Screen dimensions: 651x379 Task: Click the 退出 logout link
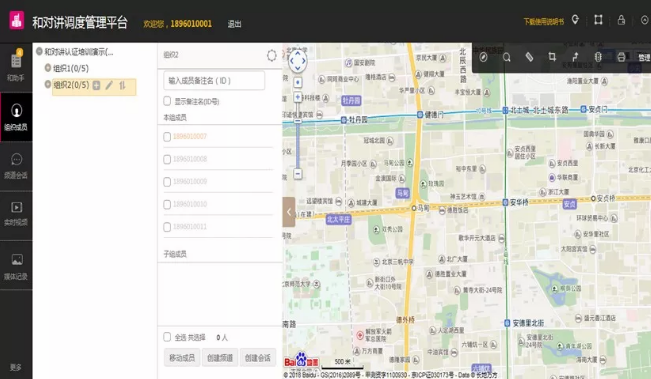tap(234, 24)
